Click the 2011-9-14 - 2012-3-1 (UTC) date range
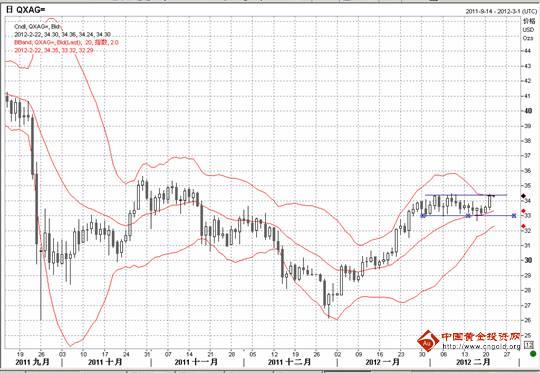 501,11
